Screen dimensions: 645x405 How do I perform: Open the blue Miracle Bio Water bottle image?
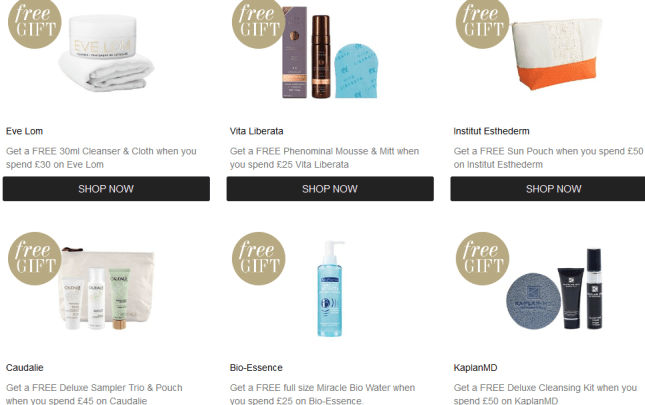point(330,288)
